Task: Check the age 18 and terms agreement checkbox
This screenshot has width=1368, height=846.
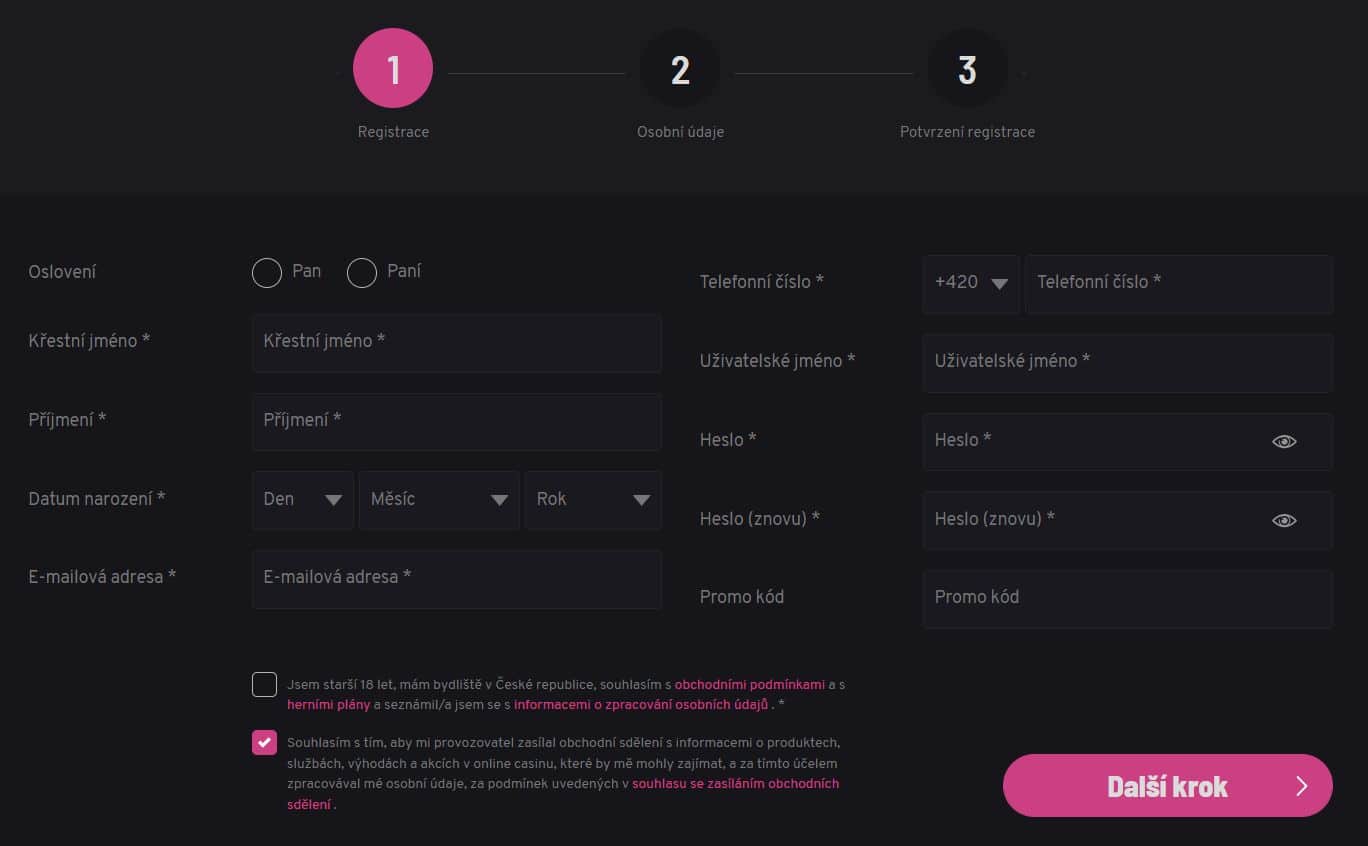Action: tap(264, 685)
